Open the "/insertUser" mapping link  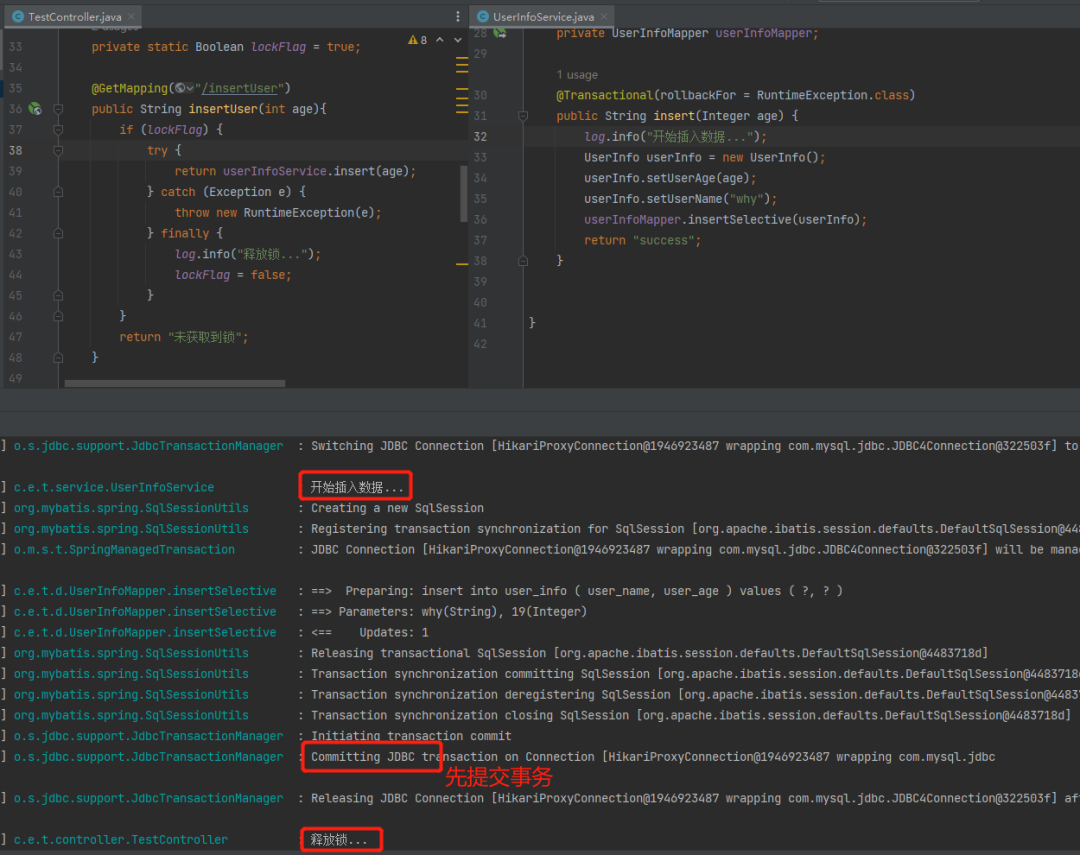[x=239, y=88]
